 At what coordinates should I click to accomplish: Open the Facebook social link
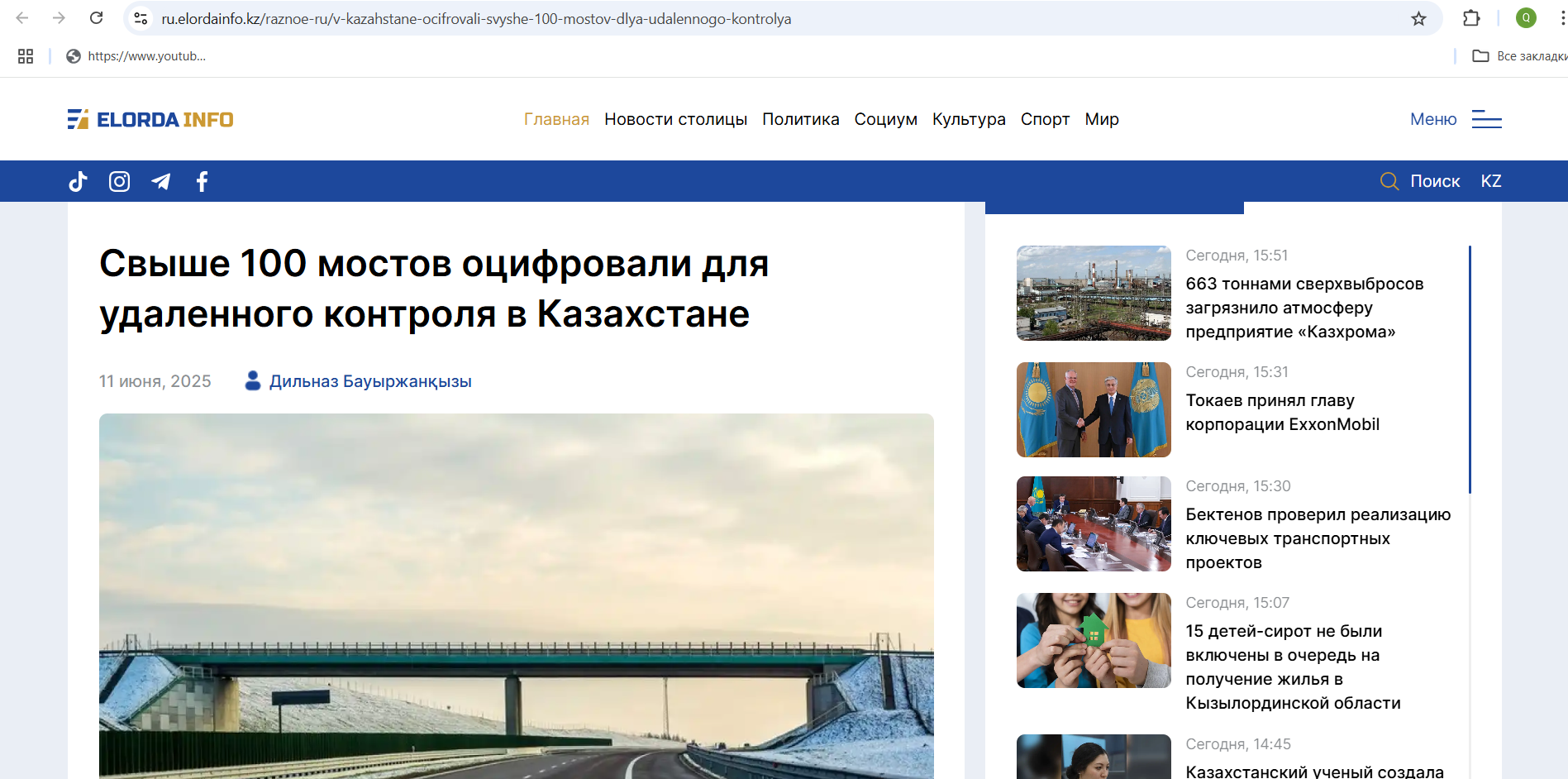203,181
